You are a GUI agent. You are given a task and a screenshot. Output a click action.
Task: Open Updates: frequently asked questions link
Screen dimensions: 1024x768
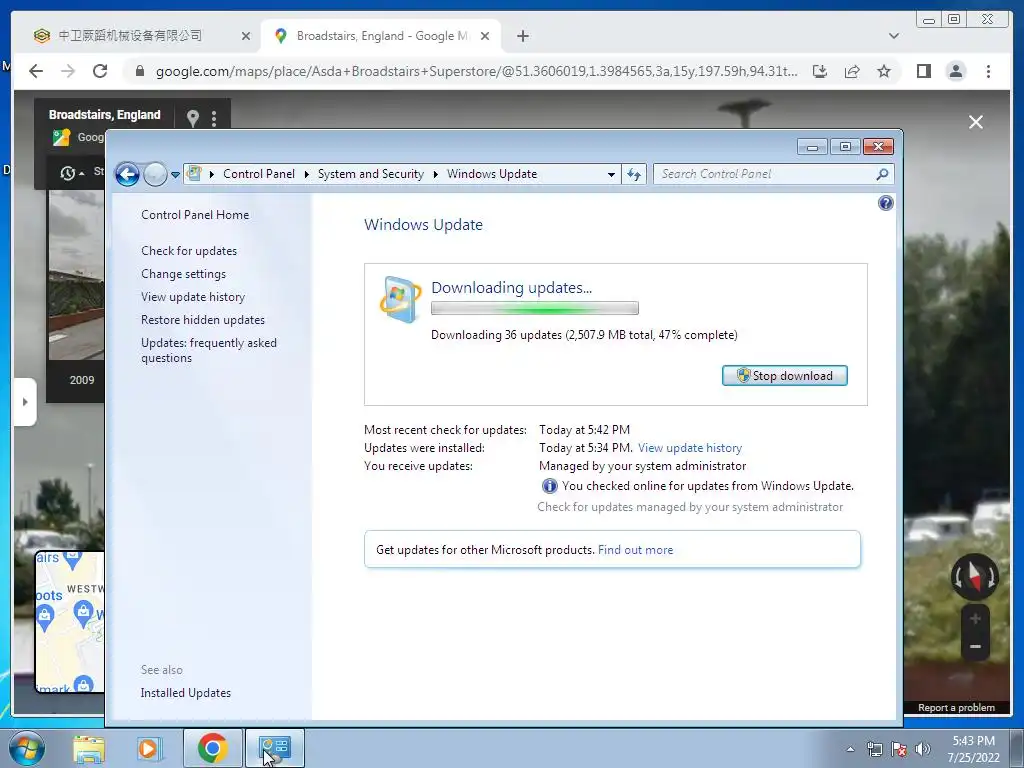209,350
